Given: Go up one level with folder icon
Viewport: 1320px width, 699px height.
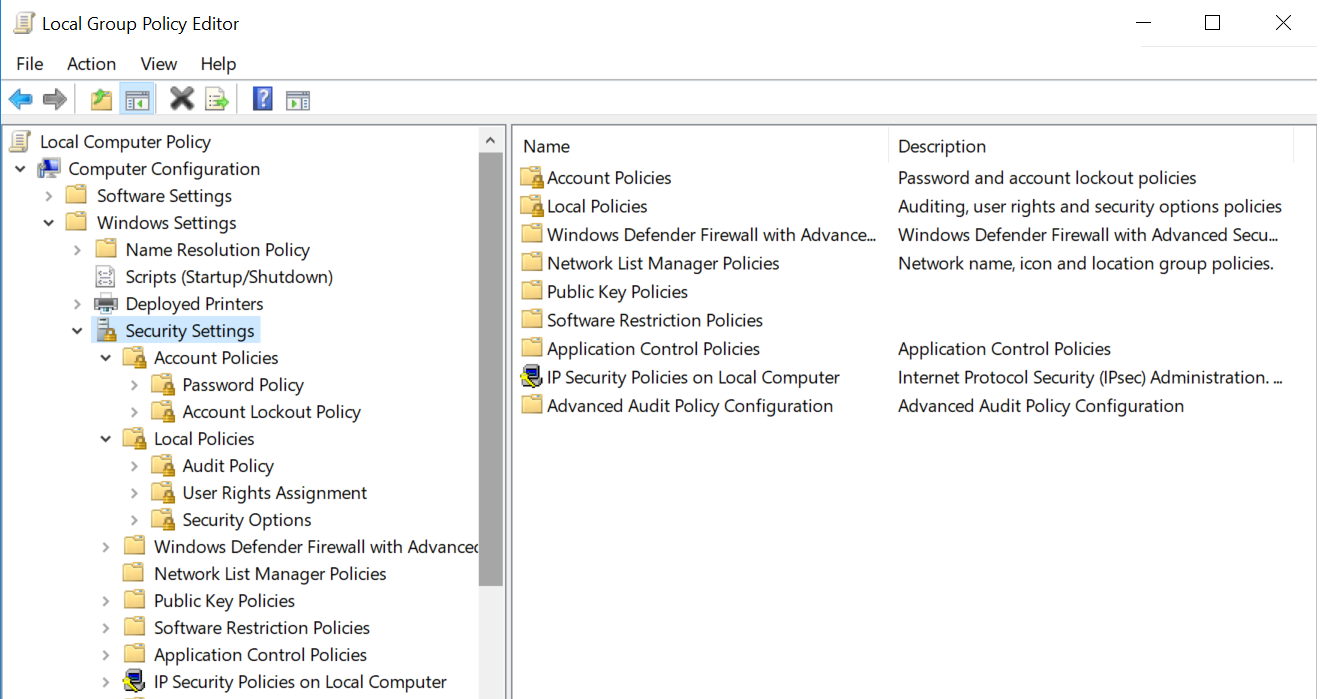Looking at the screenshot, I should coord(101,99).
